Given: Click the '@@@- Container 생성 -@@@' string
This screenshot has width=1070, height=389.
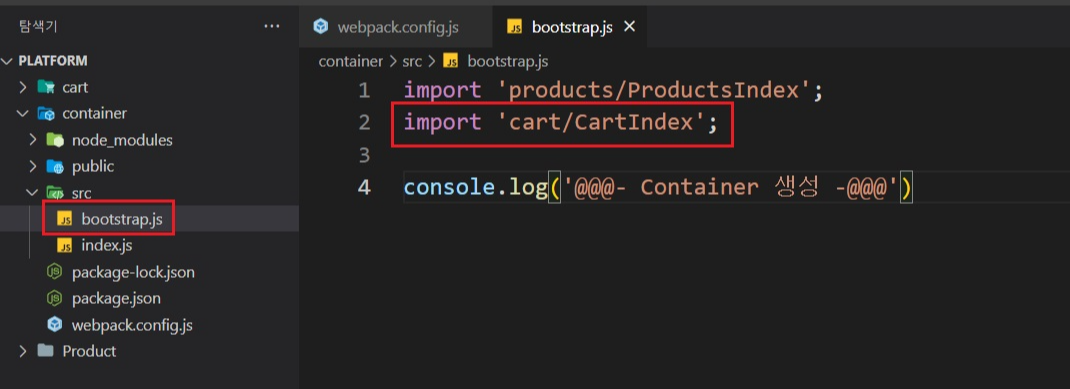Looking at the screenshot, I should pos(730,187).
